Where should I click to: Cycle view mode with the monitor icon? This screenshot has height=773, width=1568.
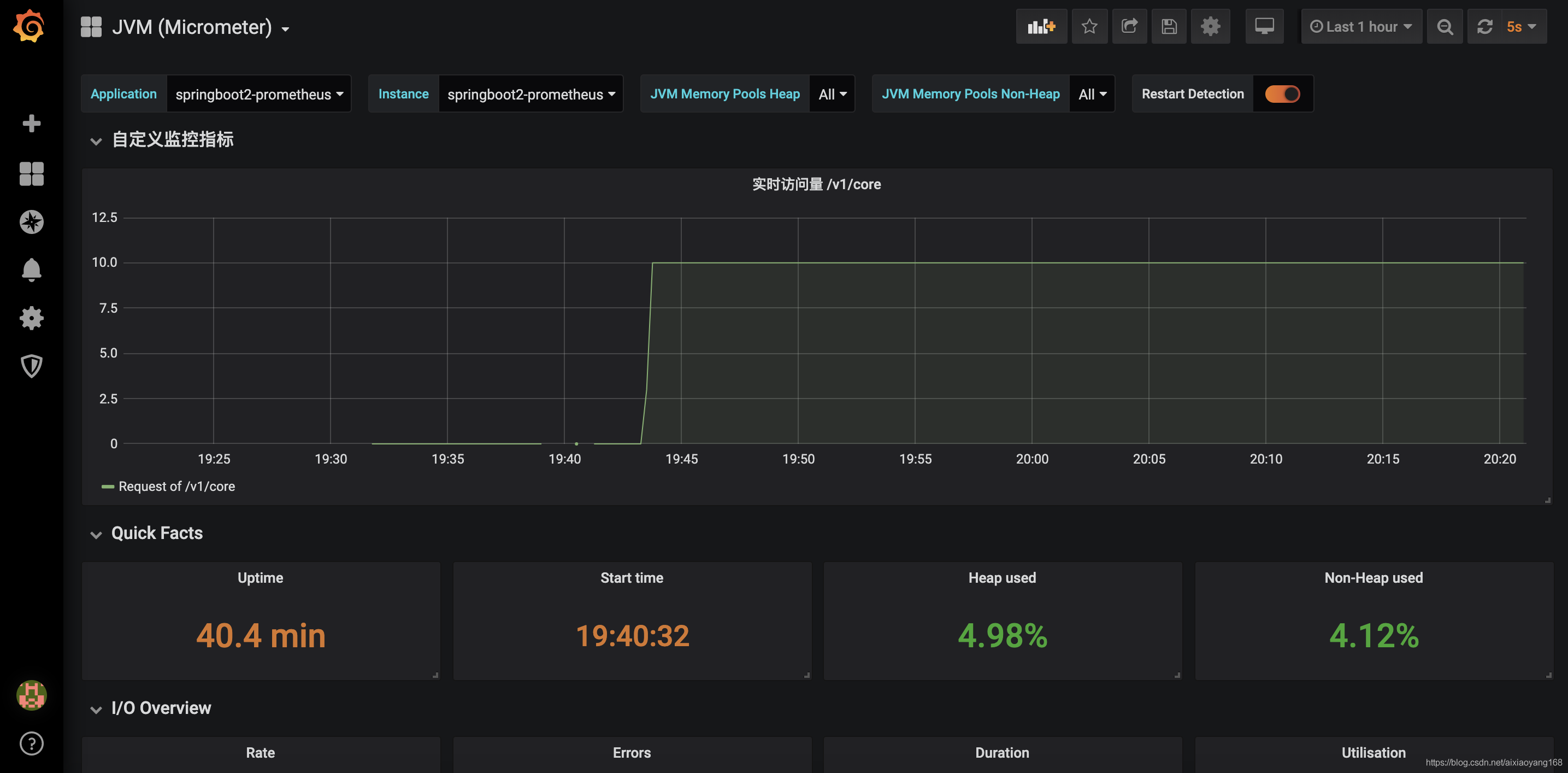(1264, 26)
